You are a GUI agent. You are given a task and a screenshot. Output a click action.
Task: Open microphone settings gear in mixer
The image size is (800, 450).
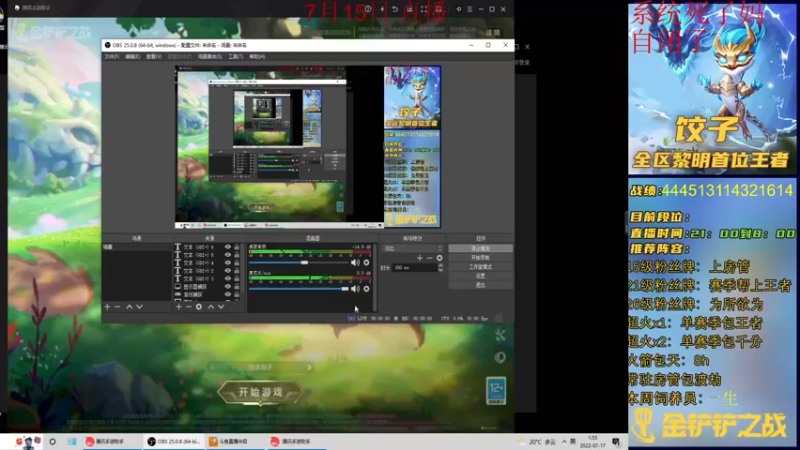pos(366,289)
